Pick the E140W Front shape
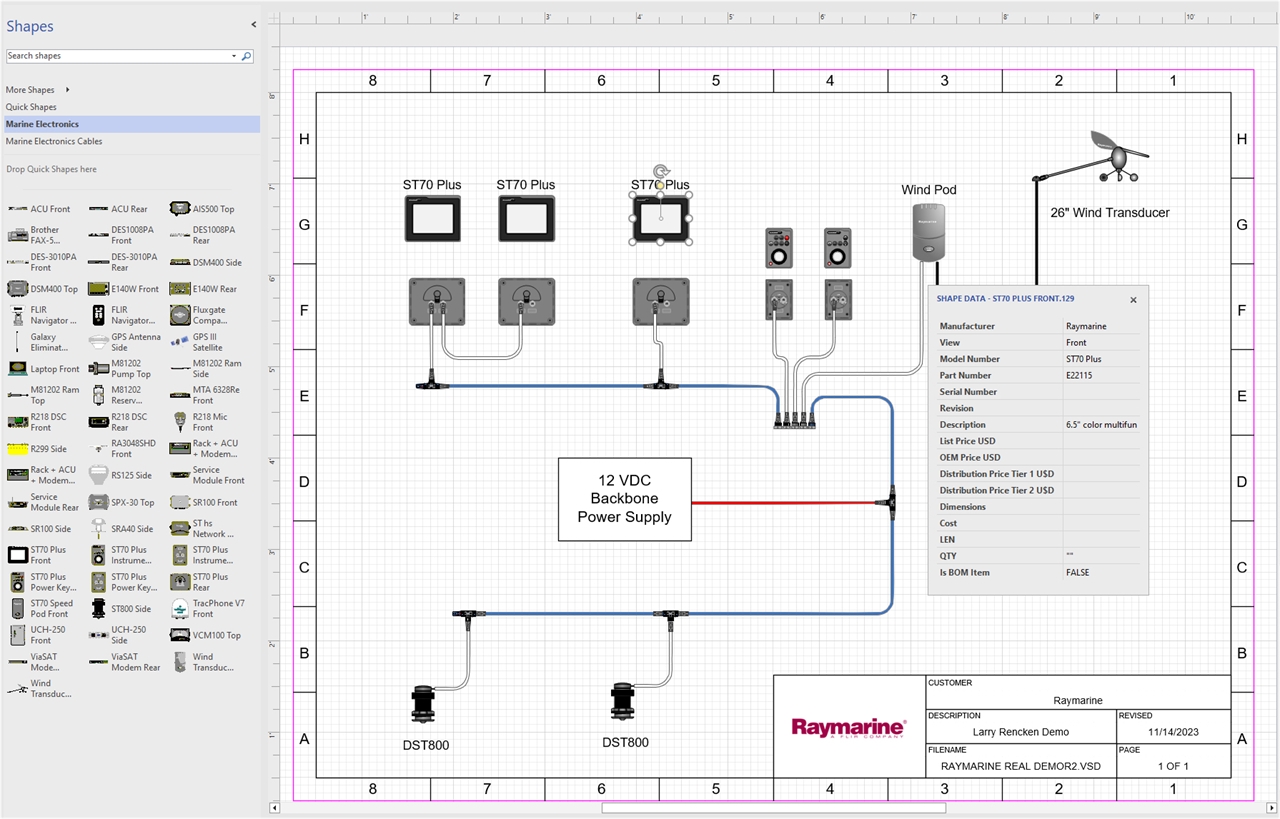The height and width of the screenshot is (819, 1280). (123, 289)
